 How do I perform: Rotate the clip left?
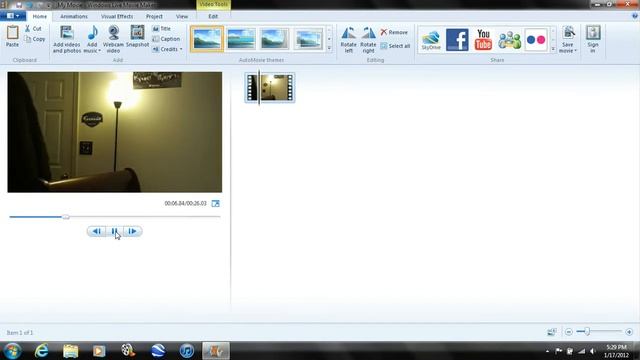pyautogui.click(x=349, y=40)
